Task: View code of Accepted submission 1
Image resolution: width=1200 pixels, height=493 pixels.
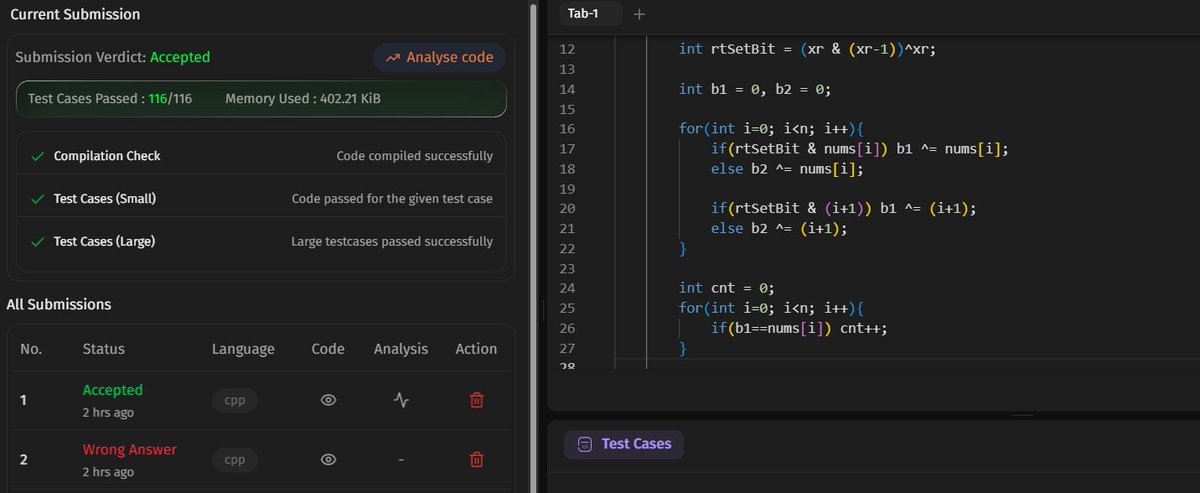Action: click(x=328, y=400)
